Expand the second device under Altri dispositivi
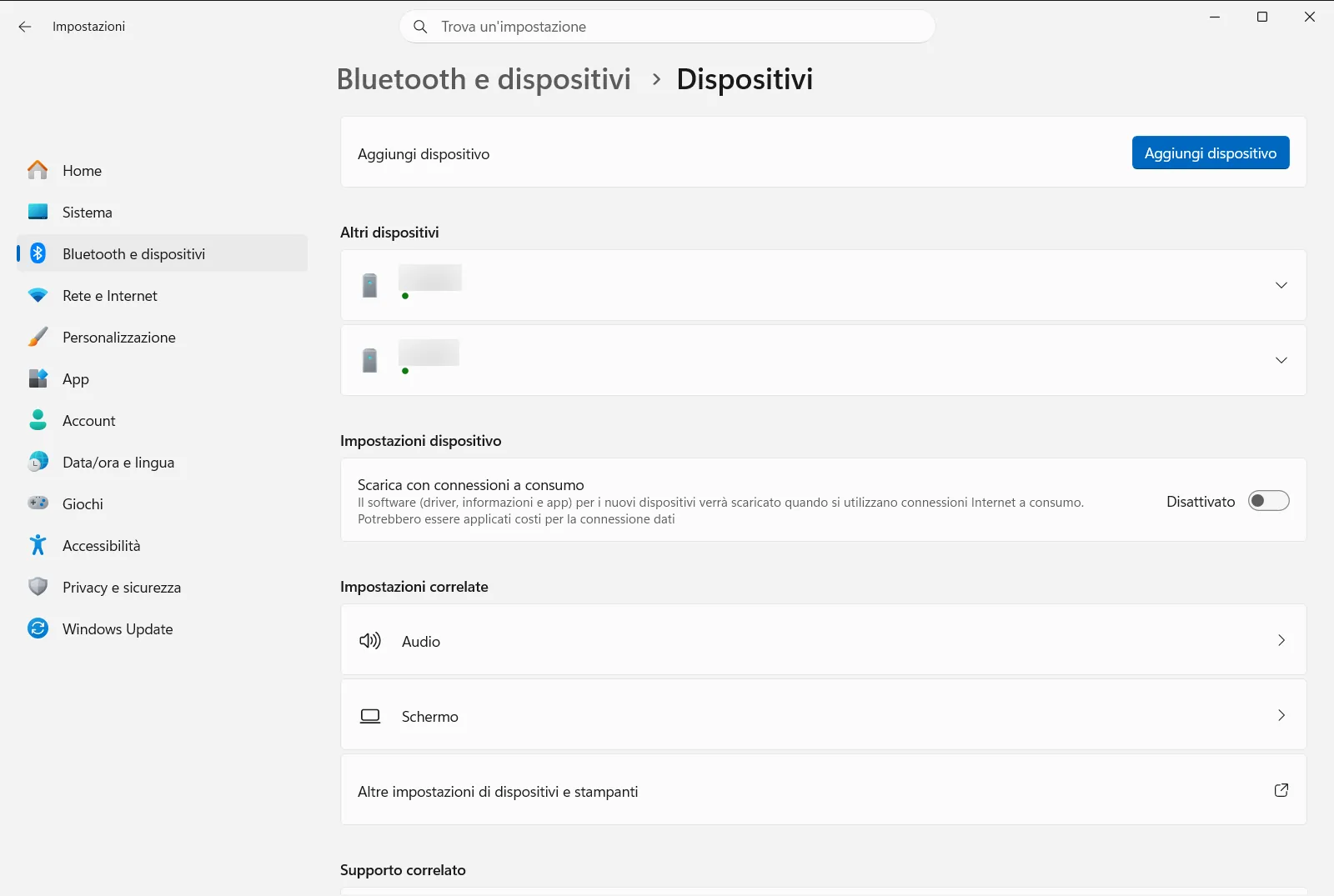This screenshot has height=896, width=1334. point(1281,360)
